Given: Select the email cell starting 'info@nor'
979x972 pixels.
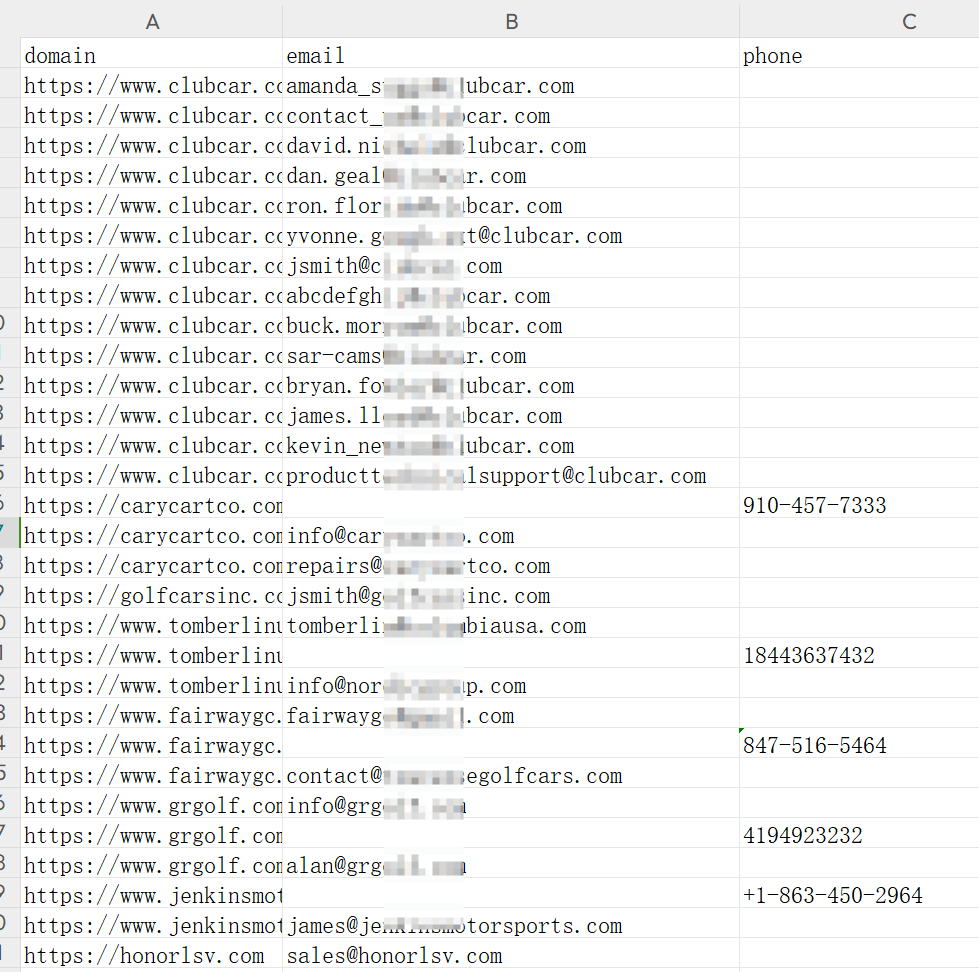Looking at the screenshot, I should coord(511,685).
